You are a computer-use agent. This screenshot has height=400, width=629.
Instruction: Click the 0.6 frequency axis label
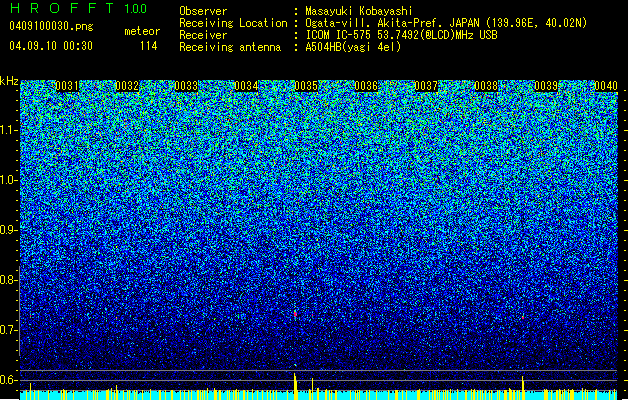[8, 380]
